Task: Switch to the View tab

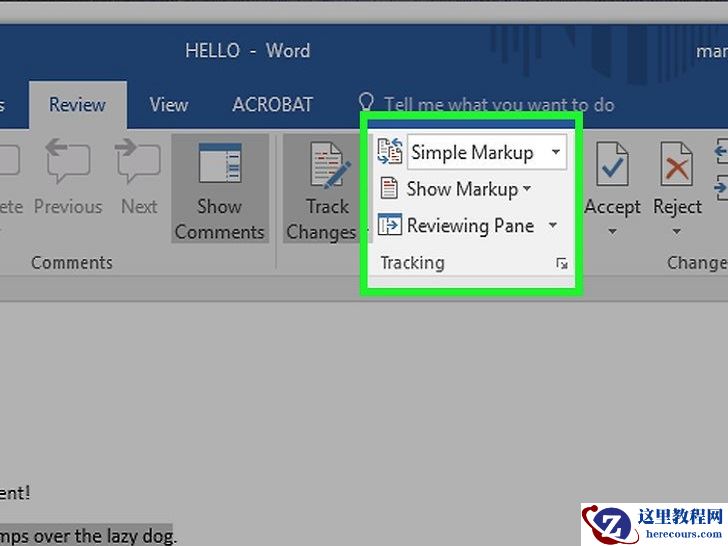Action: [x=169, y=104]
